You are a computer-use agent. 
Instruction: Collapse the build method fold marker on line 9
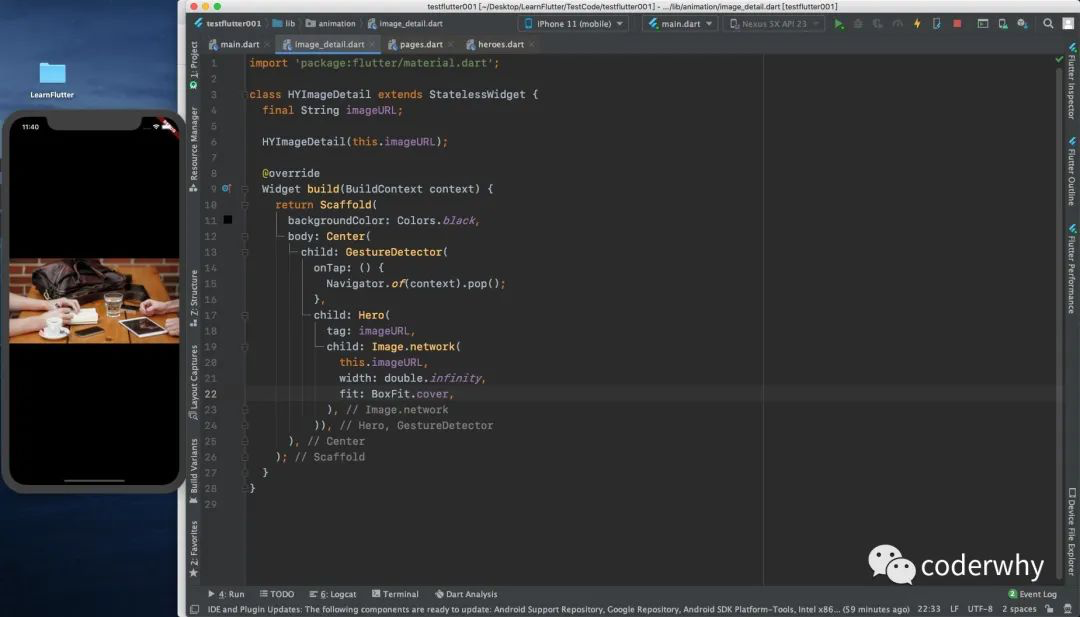(244, 189)
